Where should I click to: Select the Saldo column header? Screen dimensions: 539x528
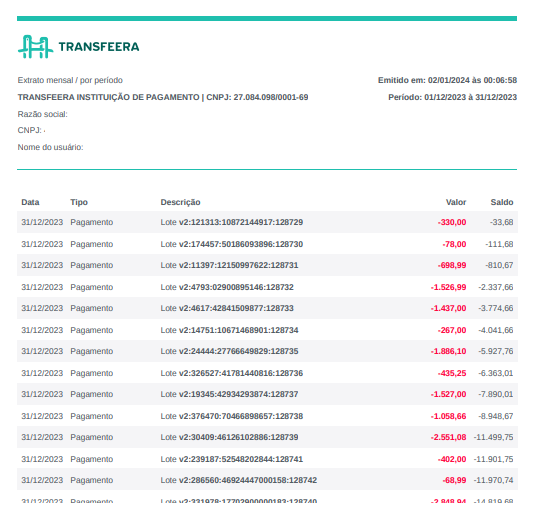click(502, 202)
